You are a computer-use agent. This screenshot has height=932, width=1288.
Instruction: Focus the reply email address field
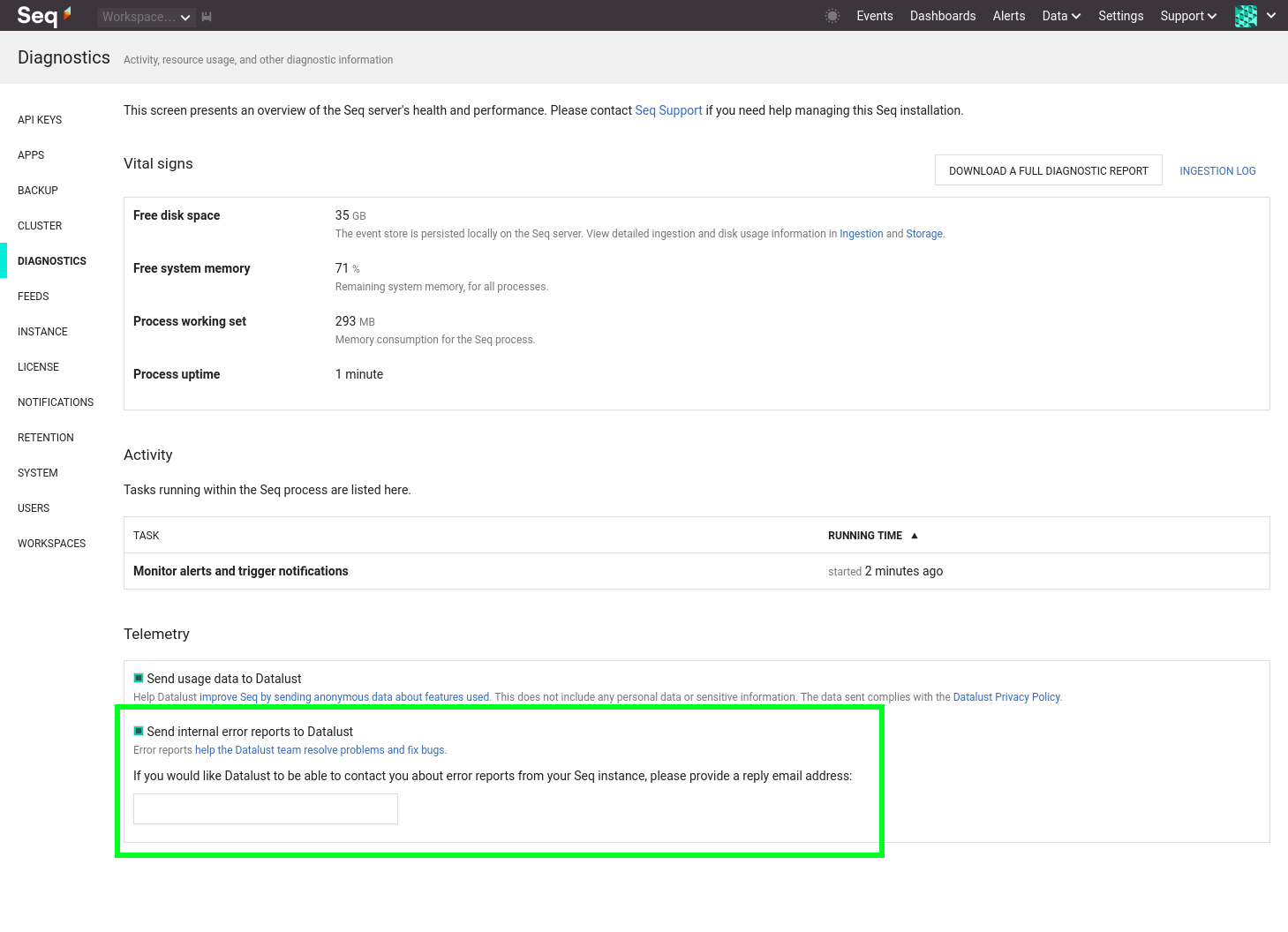266,809
